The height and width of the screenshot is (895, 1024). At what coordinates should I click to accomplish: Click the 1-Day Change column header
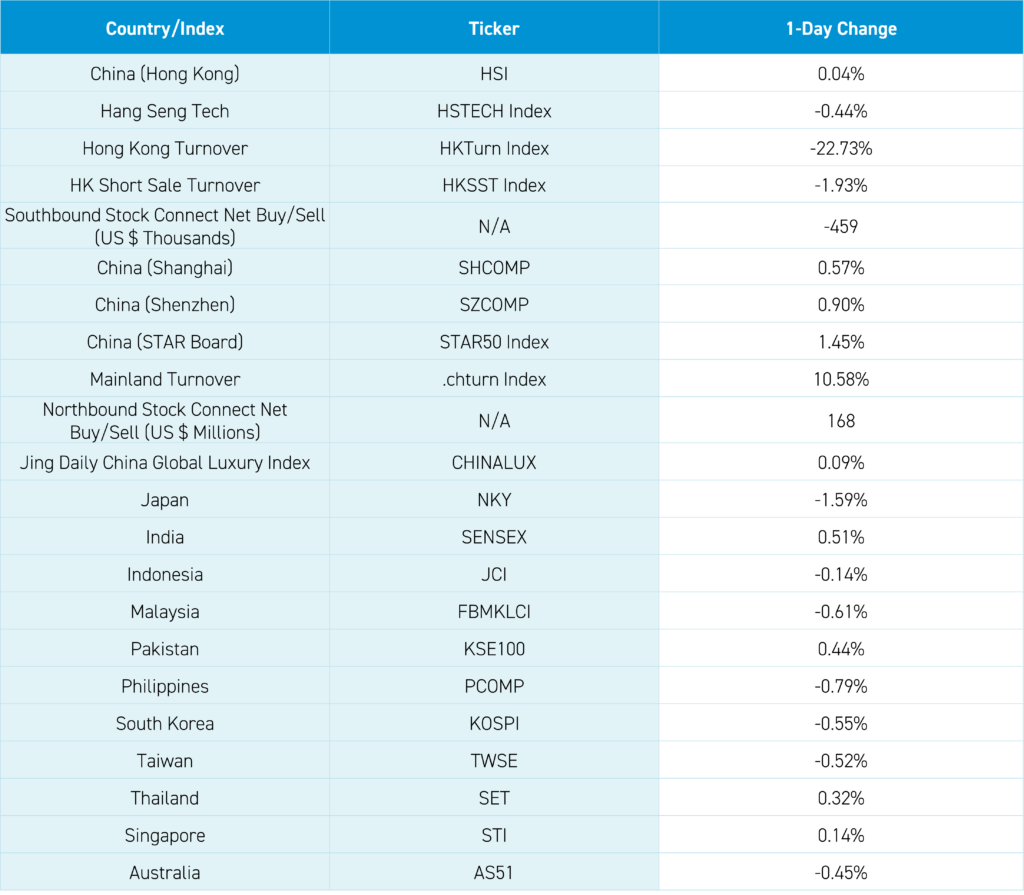(x=841, y=28)
